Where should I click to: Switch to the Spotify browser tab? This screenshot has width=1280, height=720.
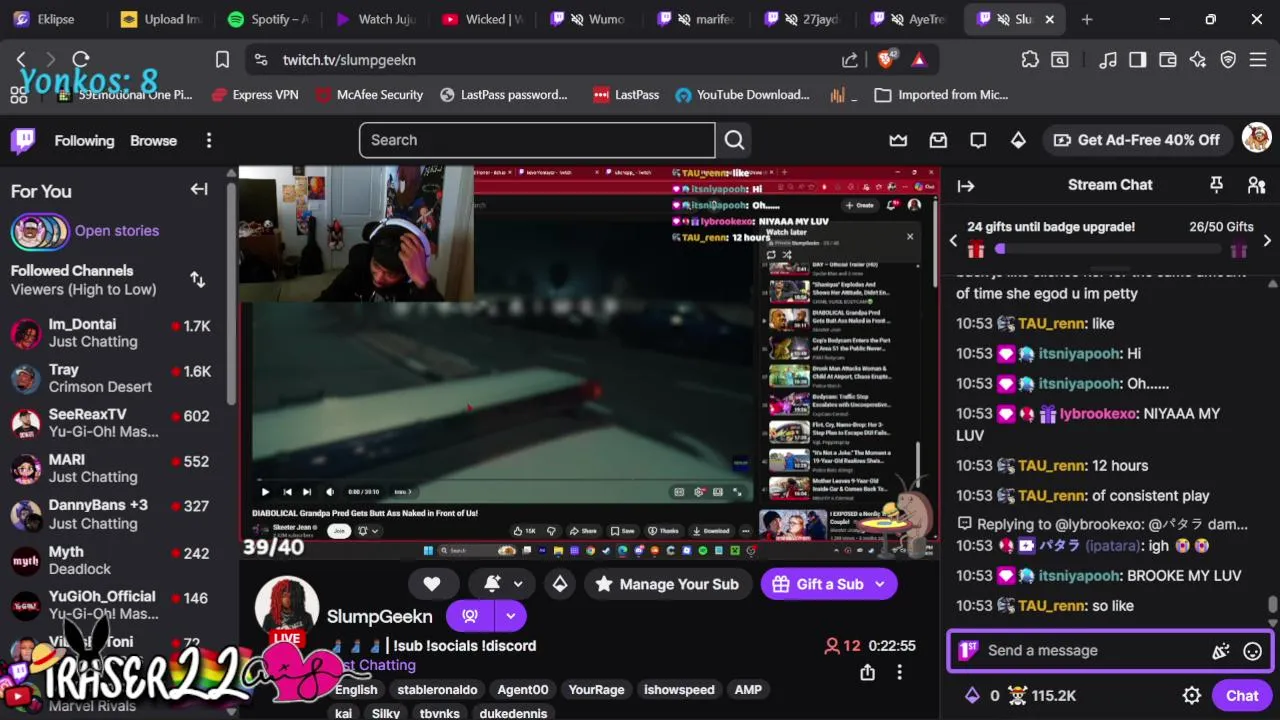266,19
